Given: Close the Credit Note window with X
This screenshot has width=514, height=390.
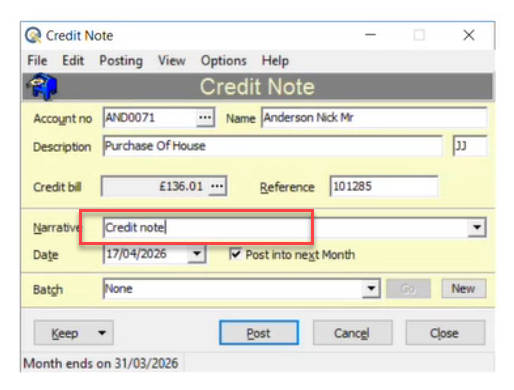Looking at the screenshot, I should click(469, 35).
